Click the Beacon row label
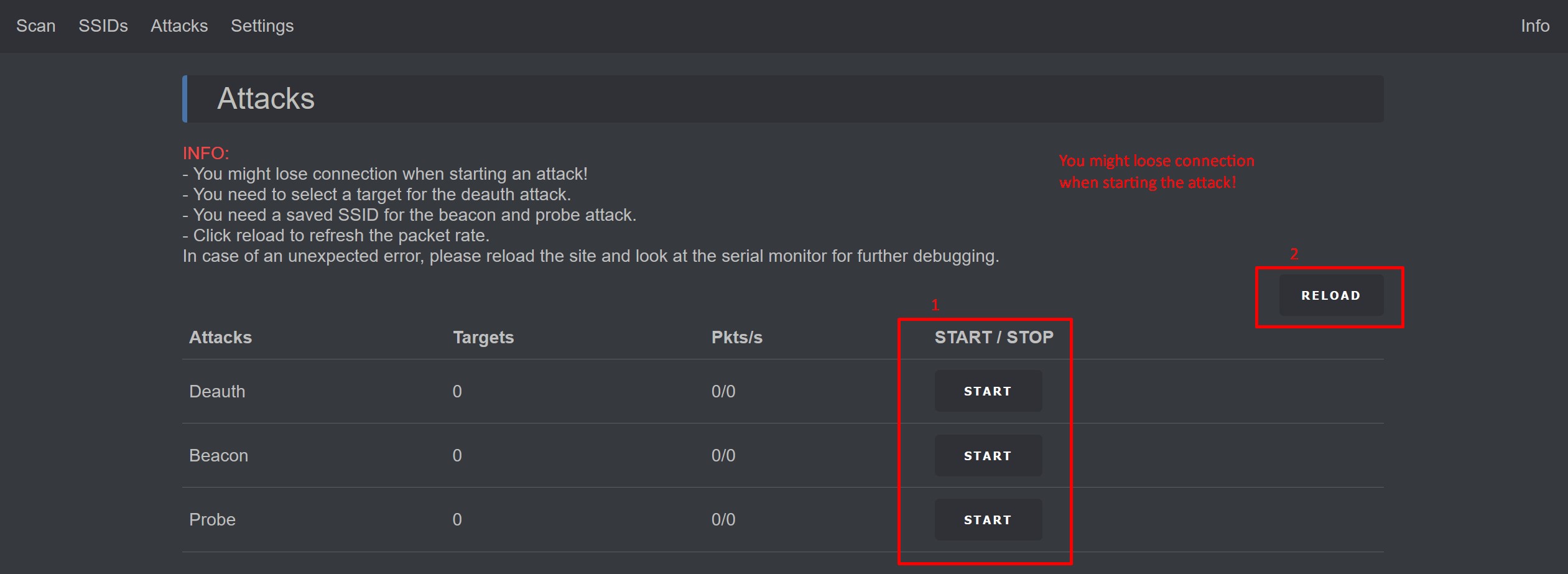Viewport: 1568px width, 574px height. pos(218,455)
